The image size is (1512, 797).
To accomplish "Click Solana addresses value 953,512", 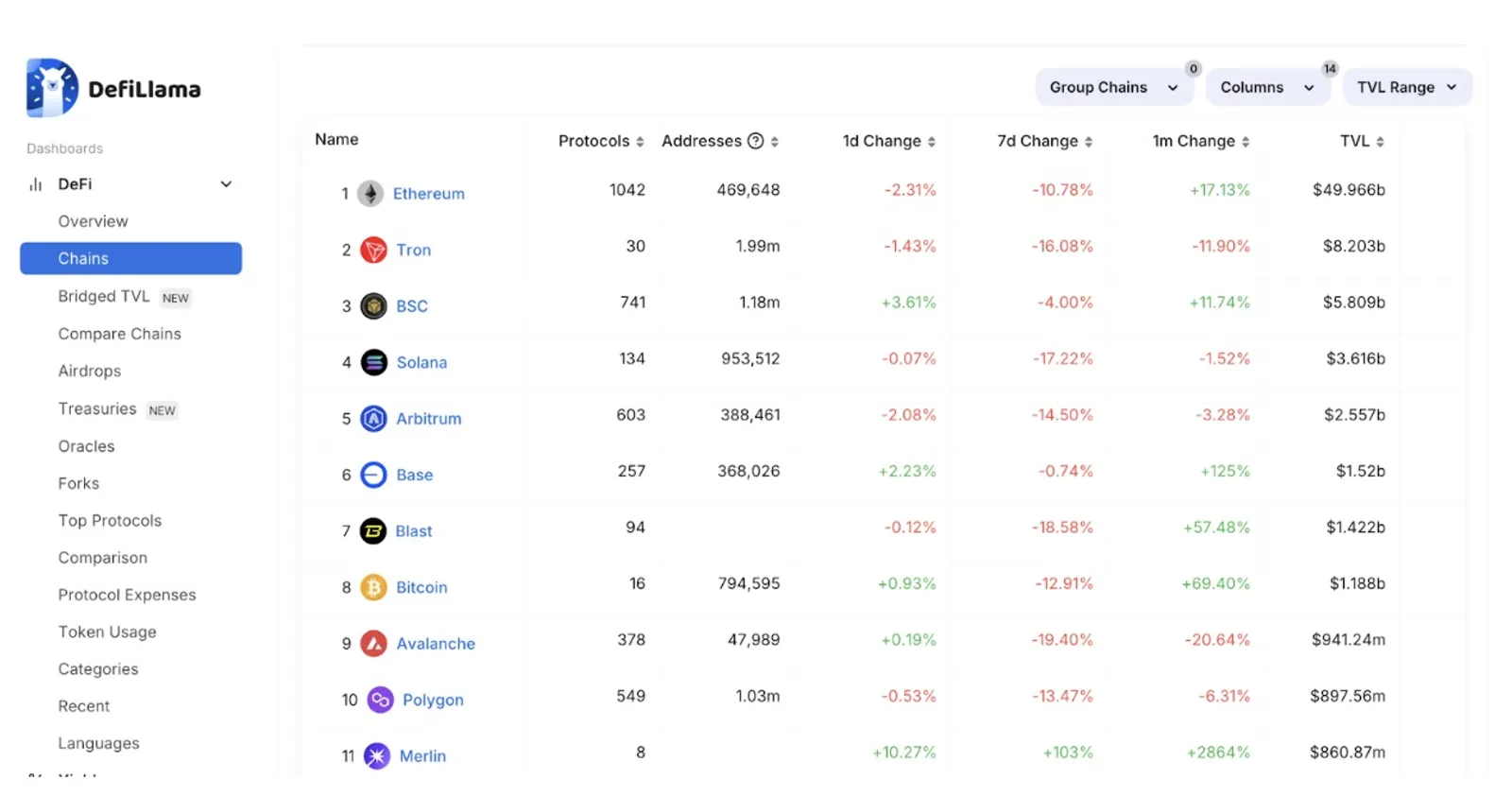I will 750,358.
